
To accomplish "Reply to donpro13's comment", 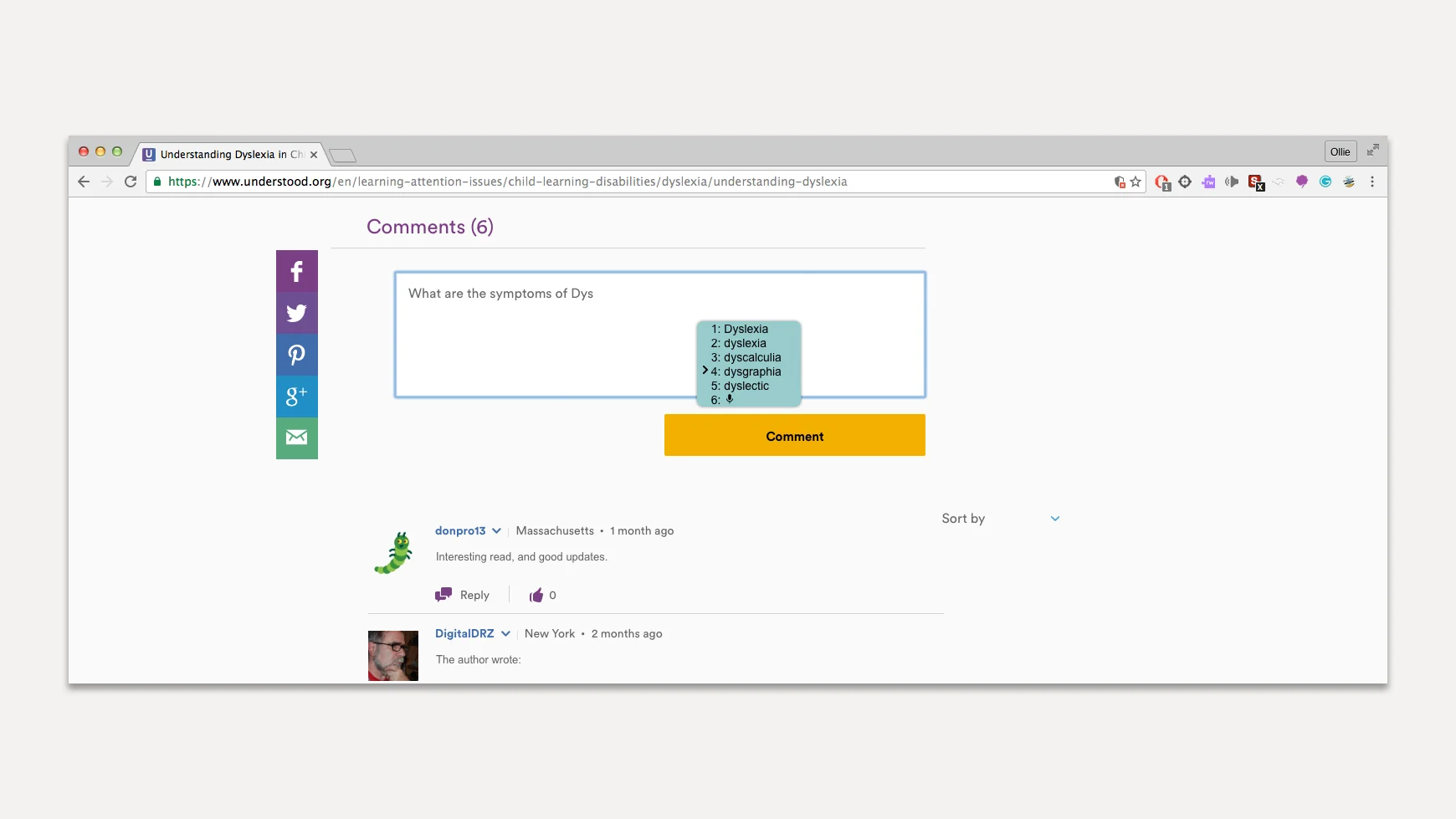I will click(x=463, y=596).
